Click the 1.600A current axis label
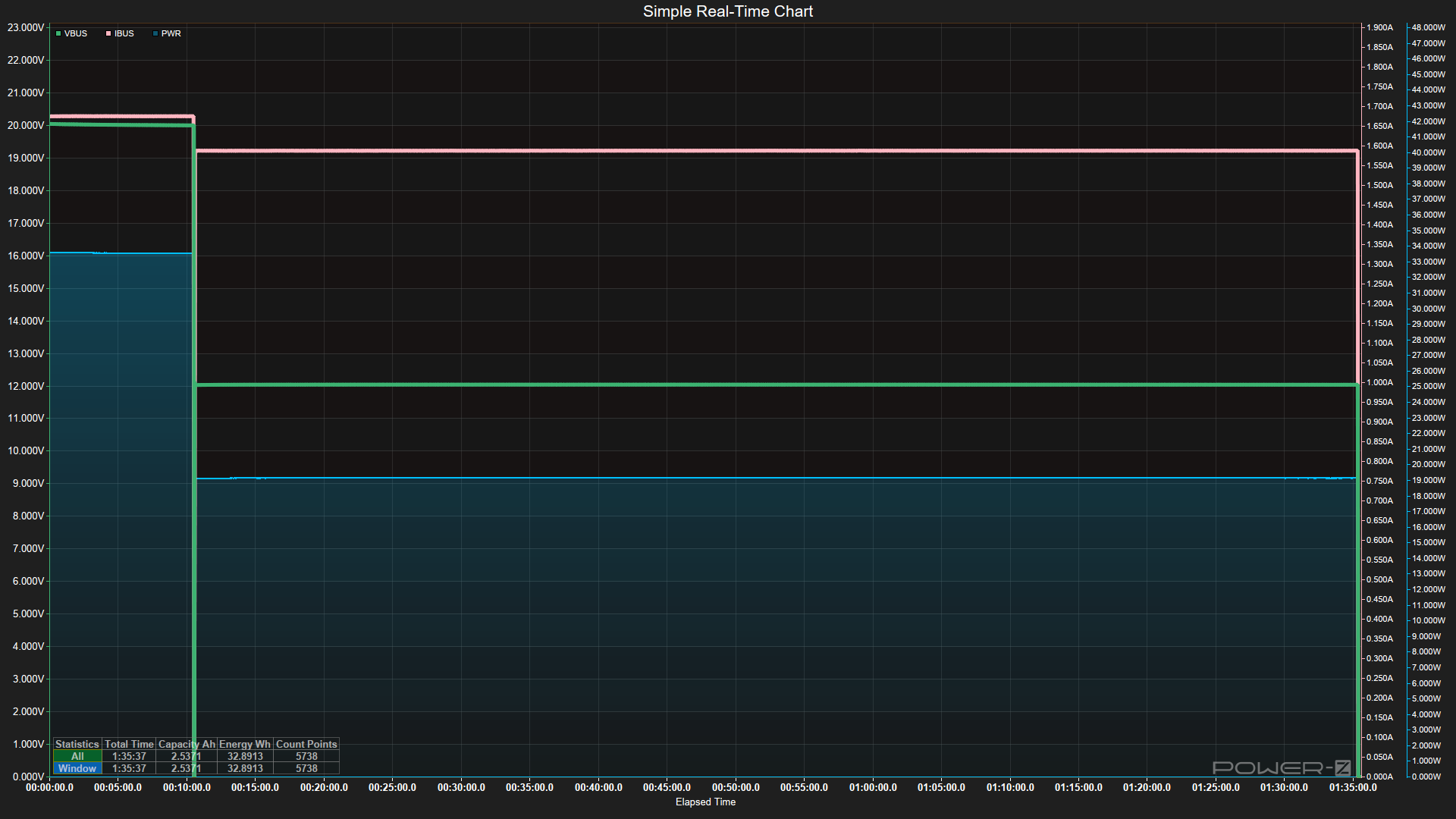This screenshot has width=1456, height=819. tap(1379, 146)
